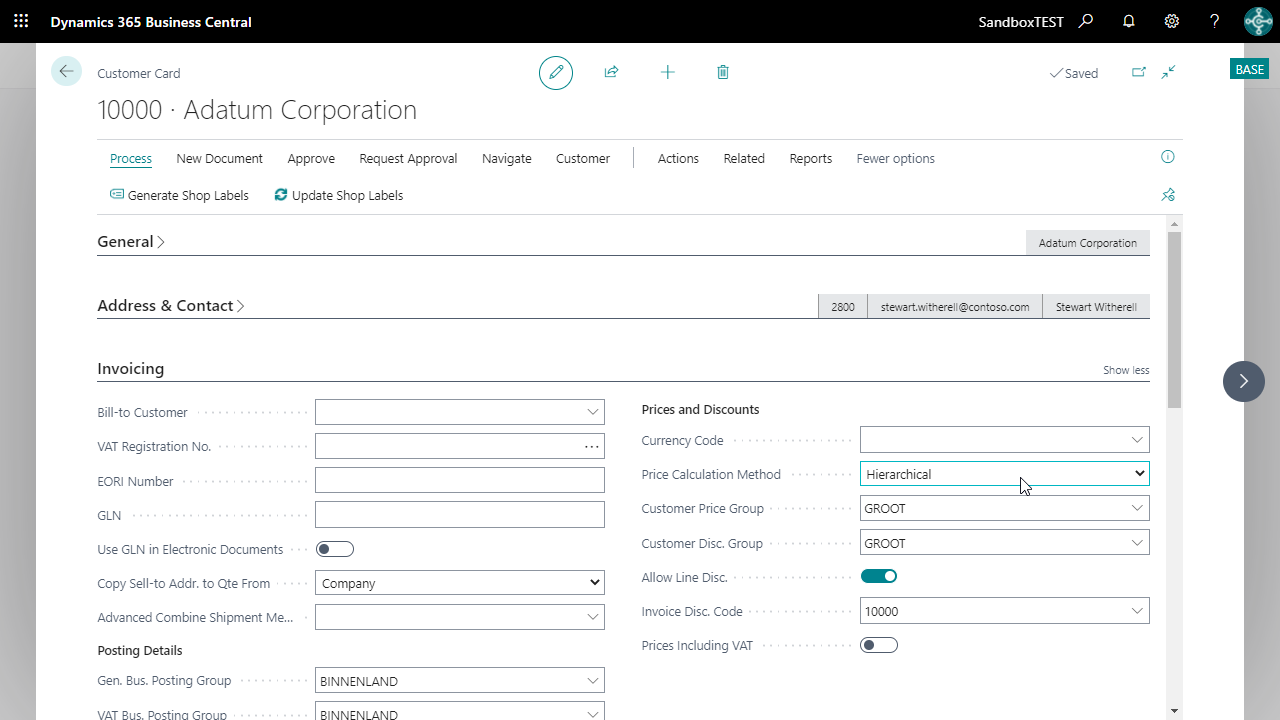Open the Customer Price Group dropdown
The width and height of the screenshot is (1280, 720).
click(x=1137, y=508)
